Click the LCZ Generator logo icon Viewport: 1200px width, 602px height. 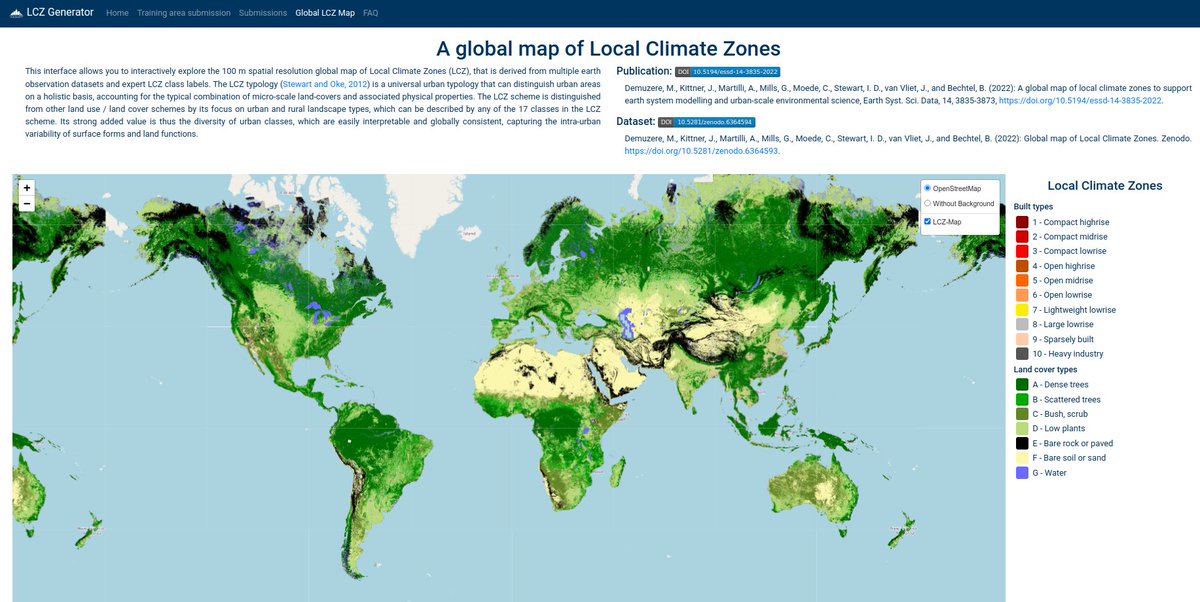14,13
